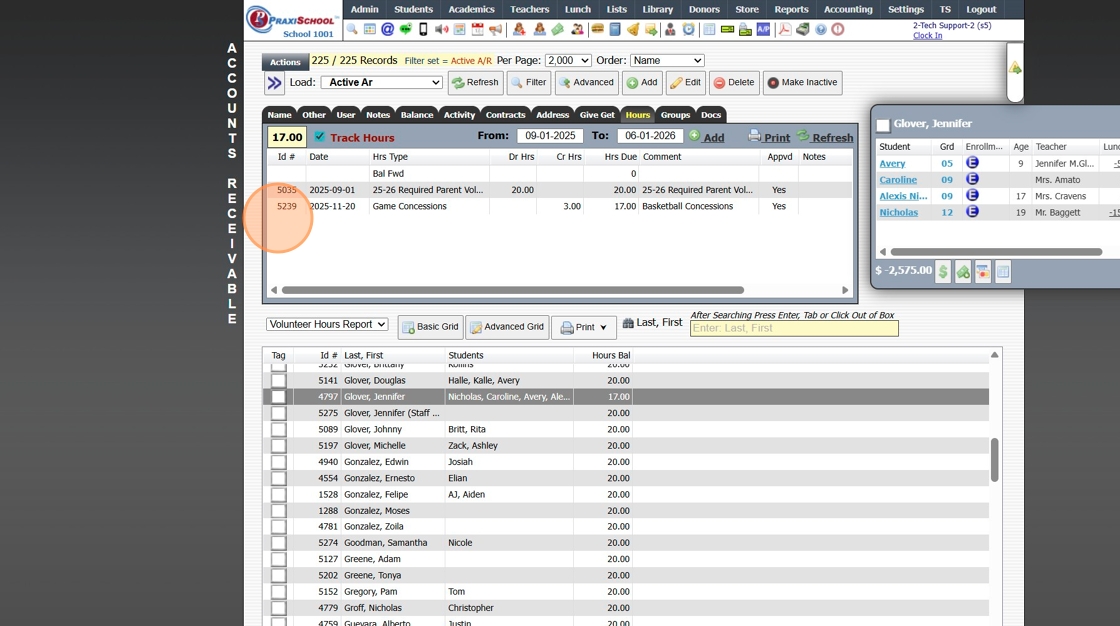1120x626 pixels.
Task: Click the Clock In link
Action: (x=927, y=35)
